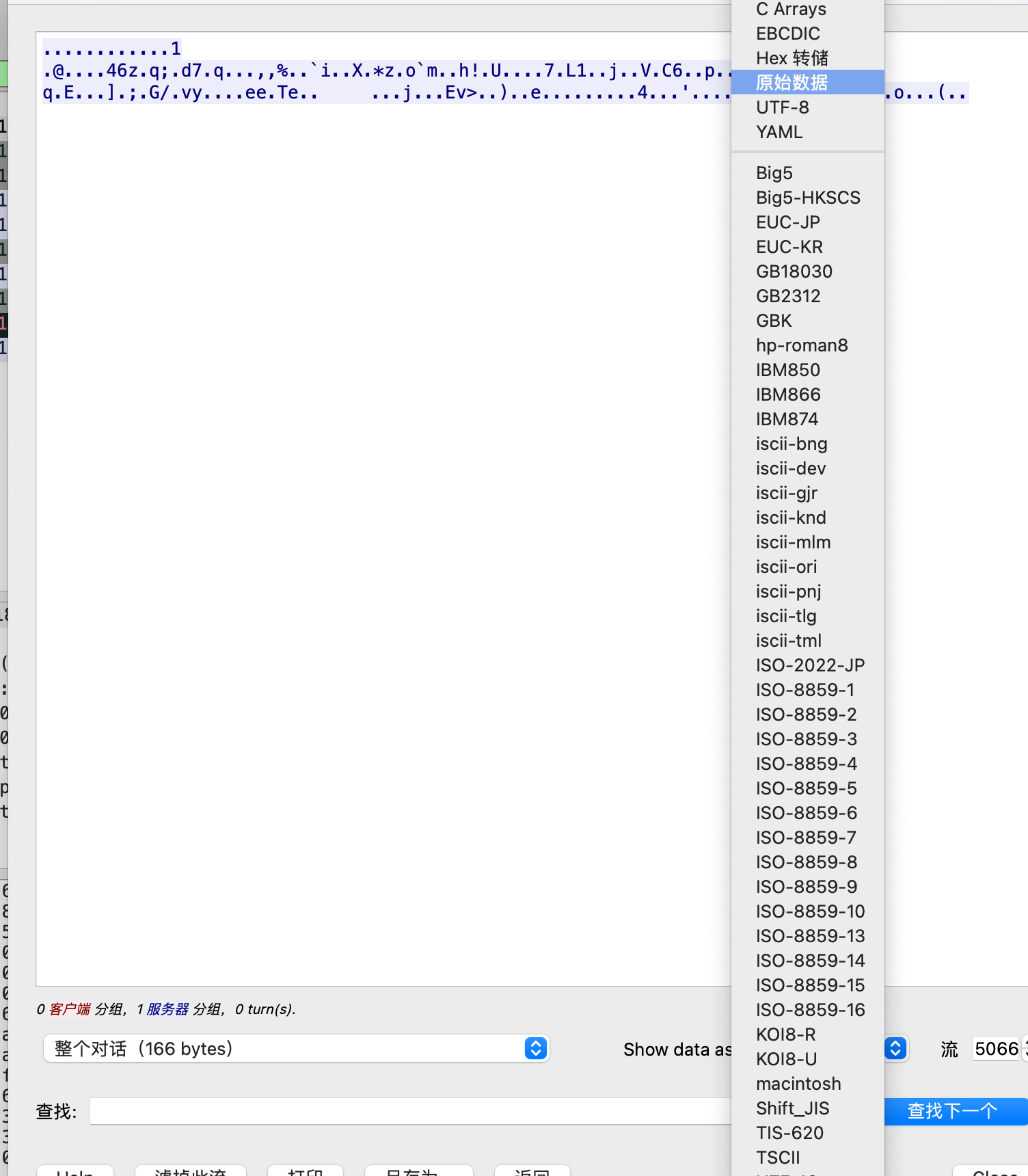Choose Big5-HKSCS encoding

[x=807, y=198]
